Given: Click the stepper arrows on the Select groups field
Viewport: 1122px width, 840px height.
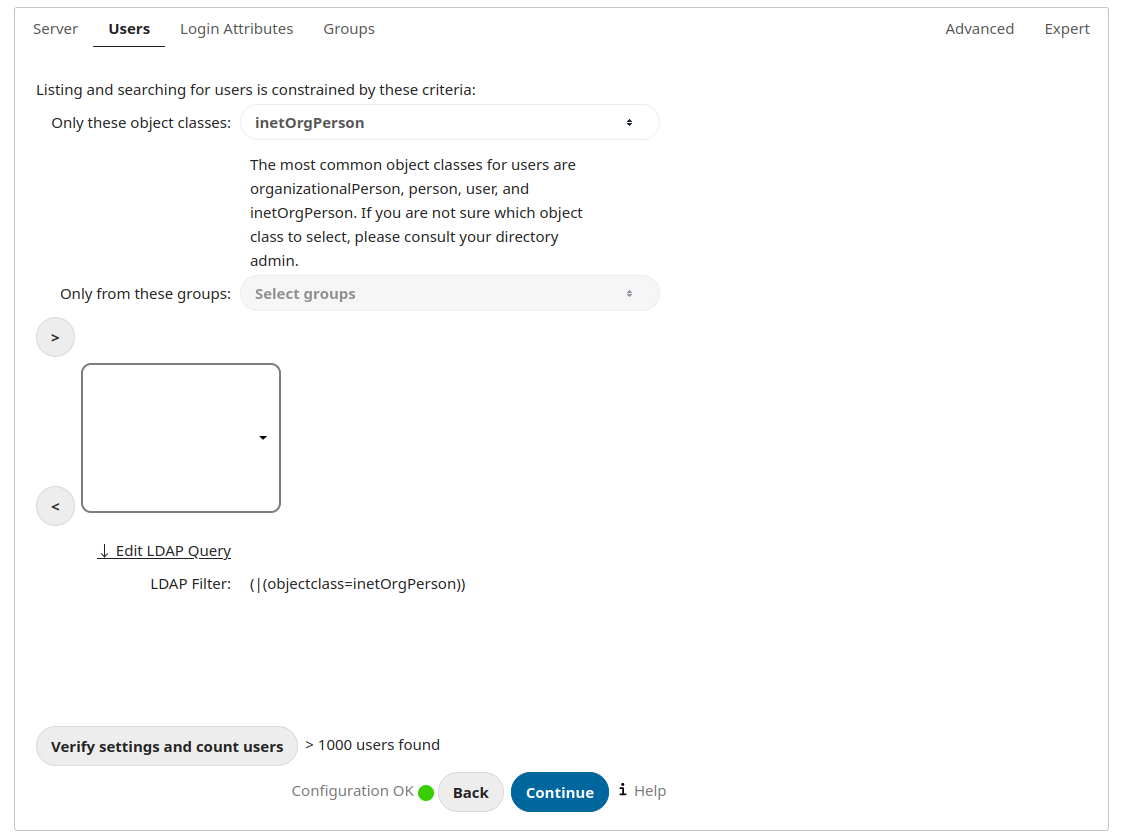Looking at the screenshot, I should pos(630,293).
